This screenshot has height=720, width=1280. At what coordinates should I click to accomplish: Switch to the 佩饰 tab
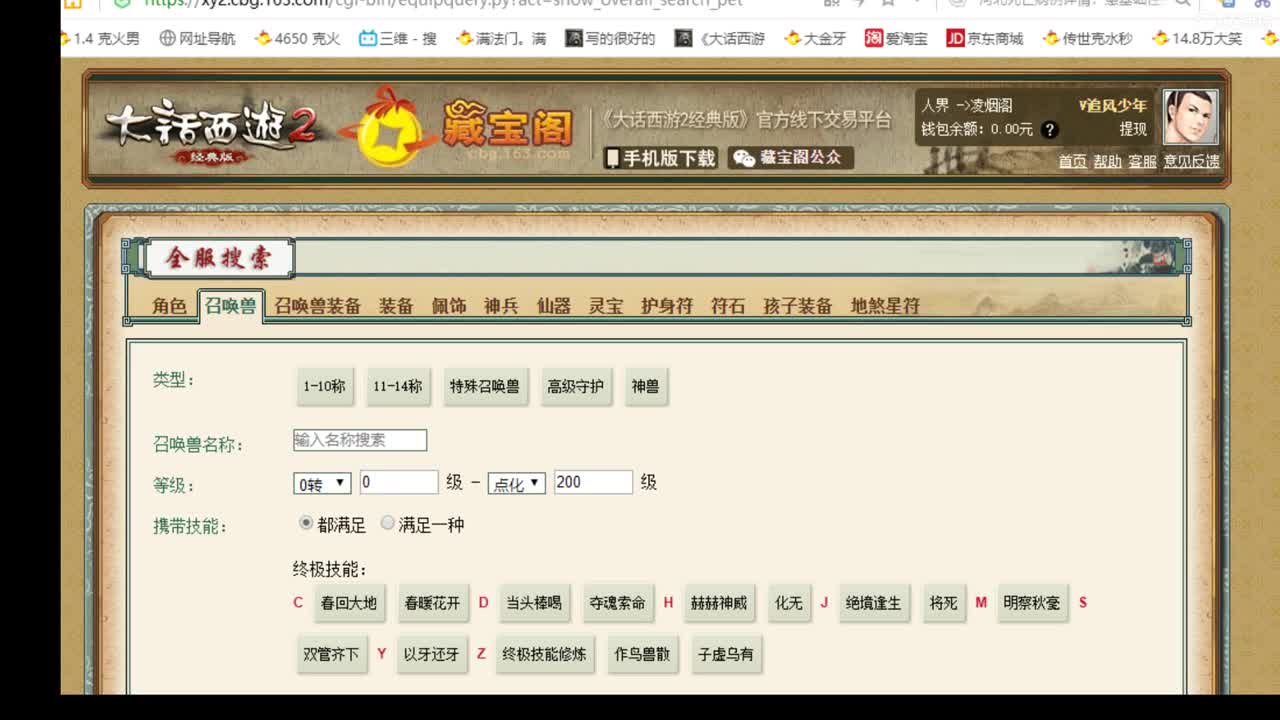click(x=449, y=306)
